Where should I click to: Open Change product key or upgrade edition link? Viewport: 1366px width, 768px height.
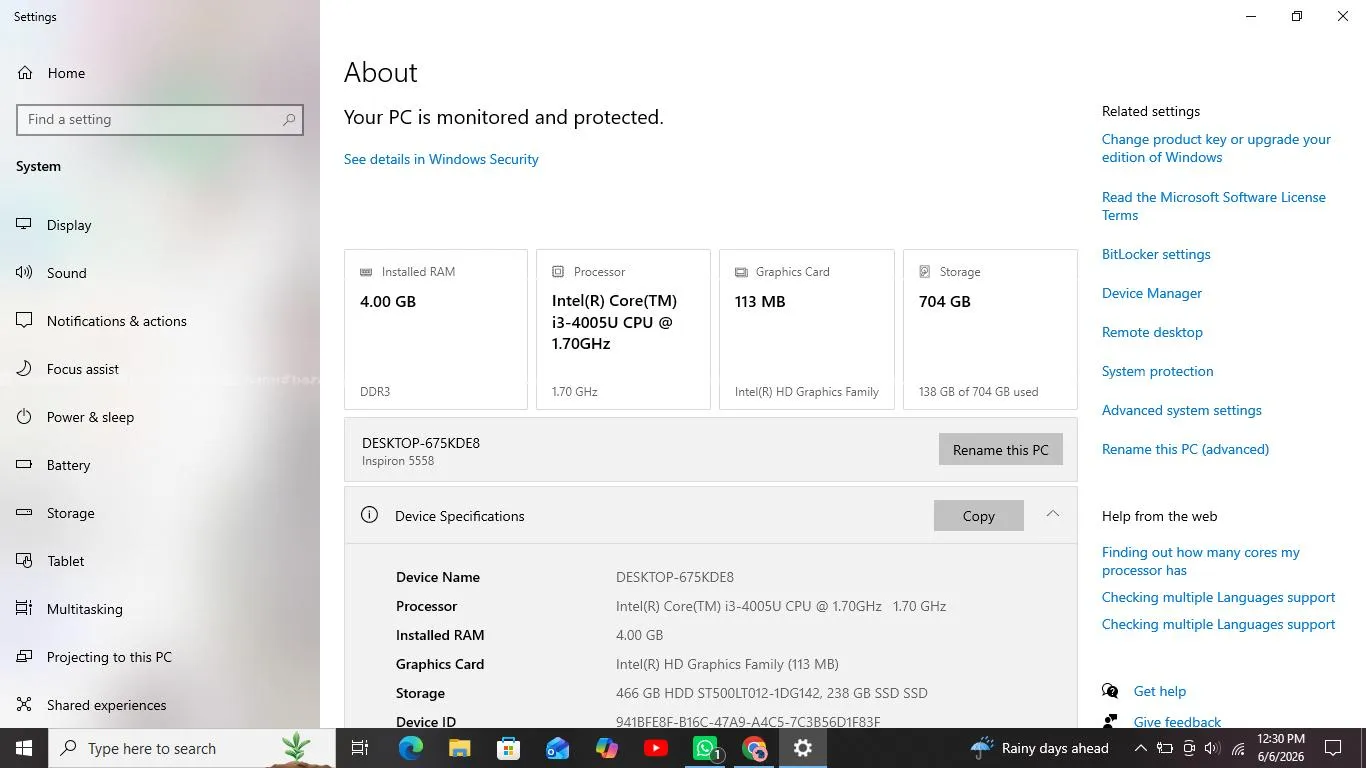click(x=1216, y=148)
